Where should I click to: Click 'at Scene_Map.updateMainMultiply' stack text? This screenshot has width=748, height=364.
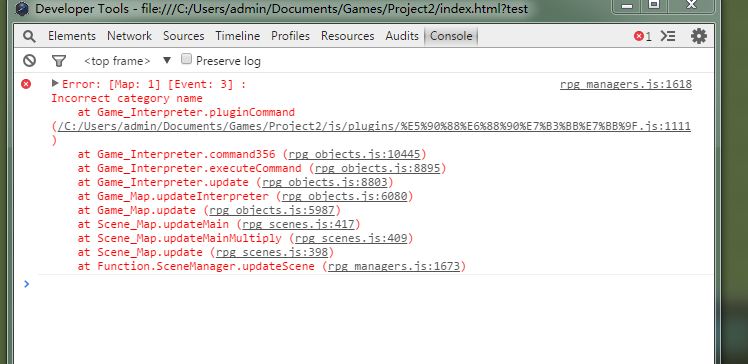point(179,238)
